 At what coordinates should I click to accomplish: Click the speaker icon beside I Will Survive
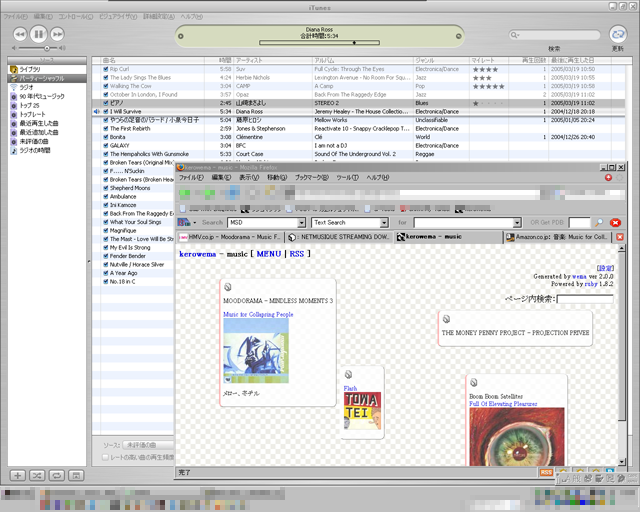96,111
